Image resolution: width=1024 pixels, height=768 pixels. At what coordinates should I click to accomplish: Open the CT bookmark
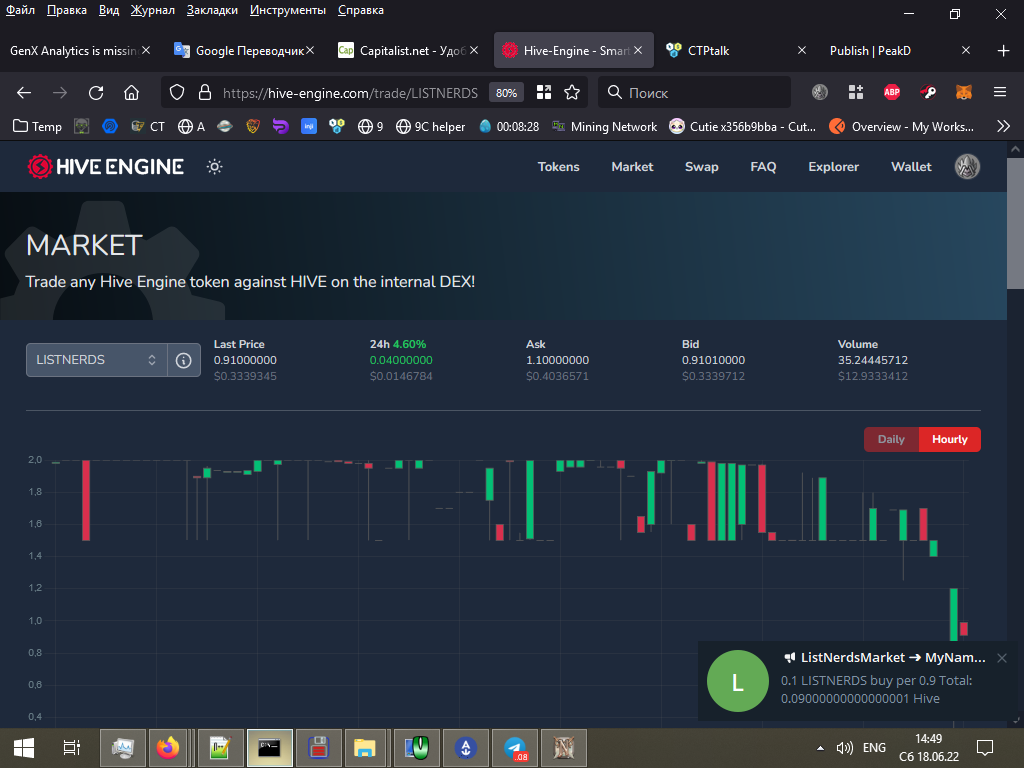pyautogui.click(x=148, y=126)
